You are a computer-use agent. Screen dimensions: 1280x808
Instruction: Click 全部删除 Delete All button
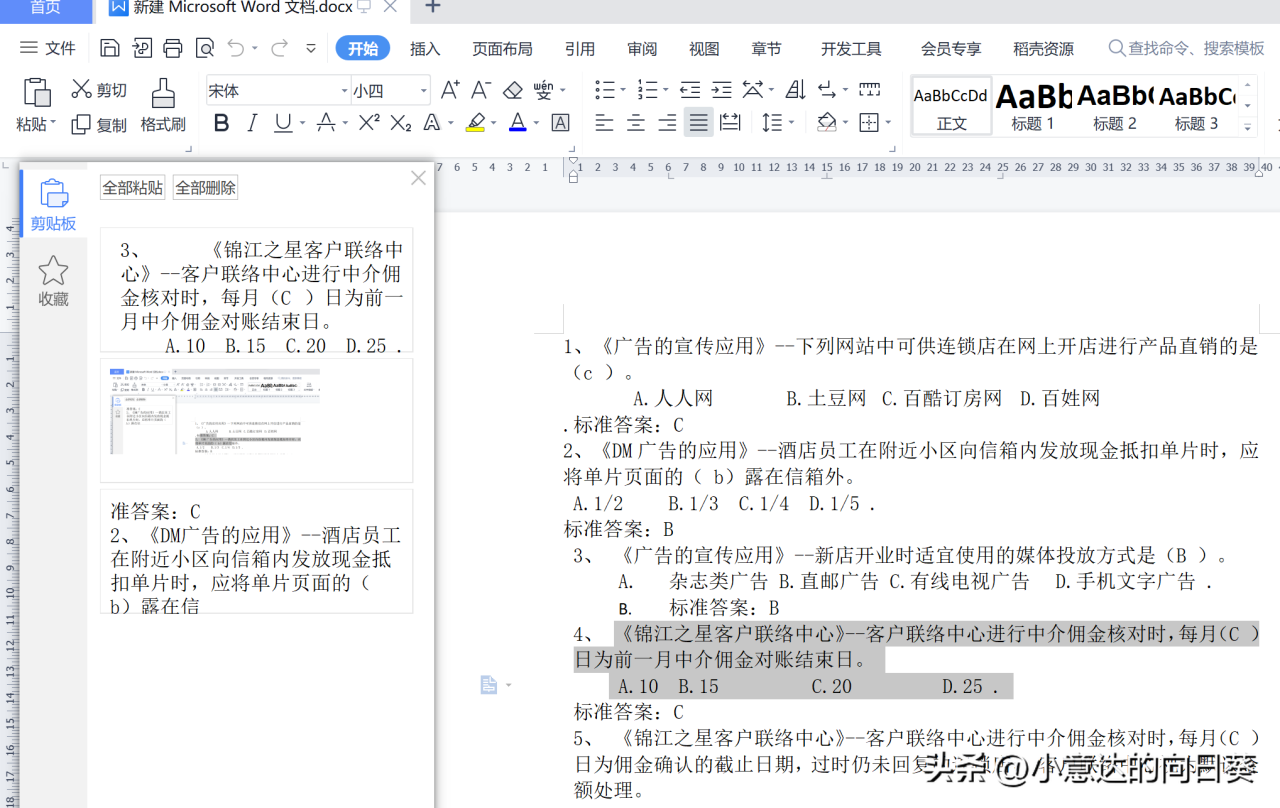click(205, 188)
